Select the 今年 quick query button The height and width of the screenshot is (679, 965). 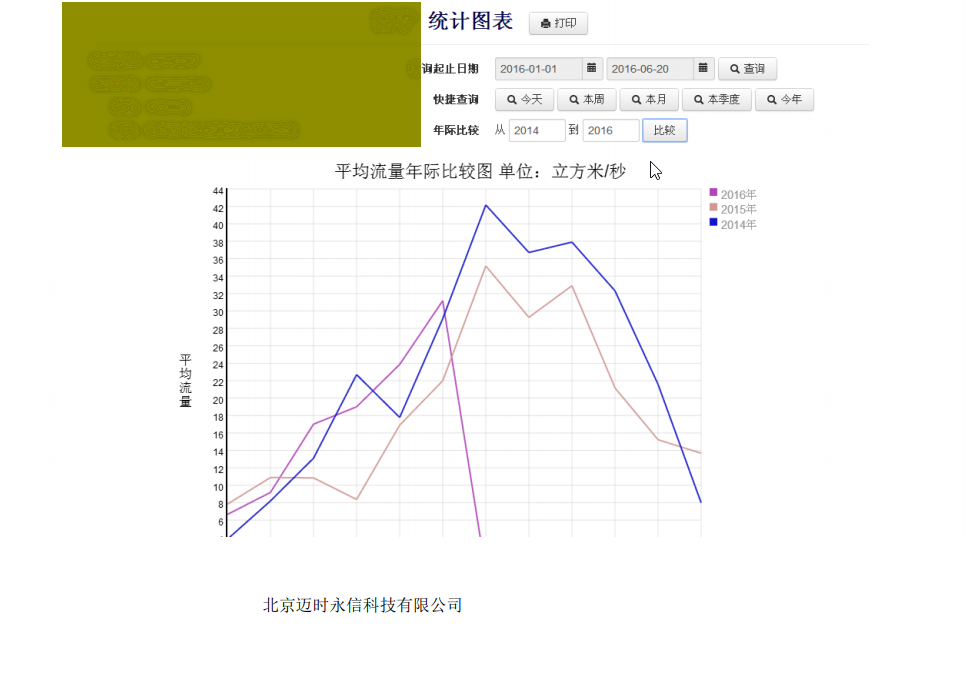[x=784, y=100]
